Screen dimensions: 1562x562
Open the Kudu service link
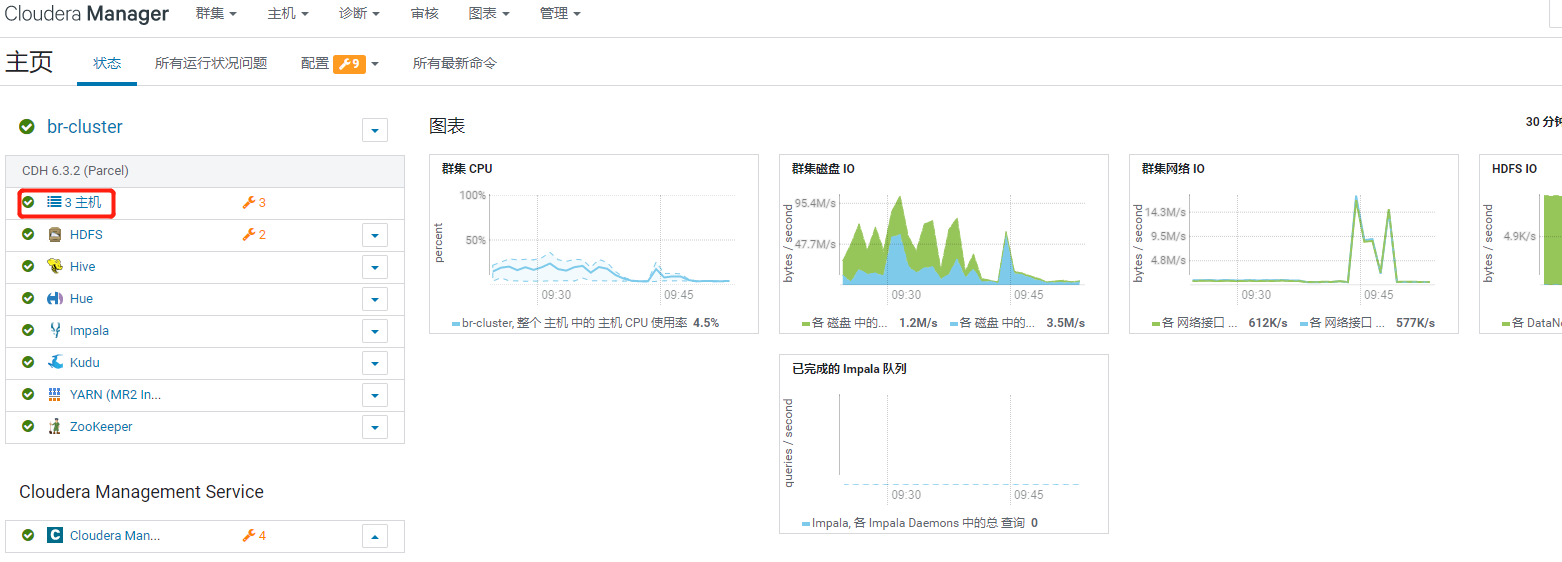click(x=85, y=363)
